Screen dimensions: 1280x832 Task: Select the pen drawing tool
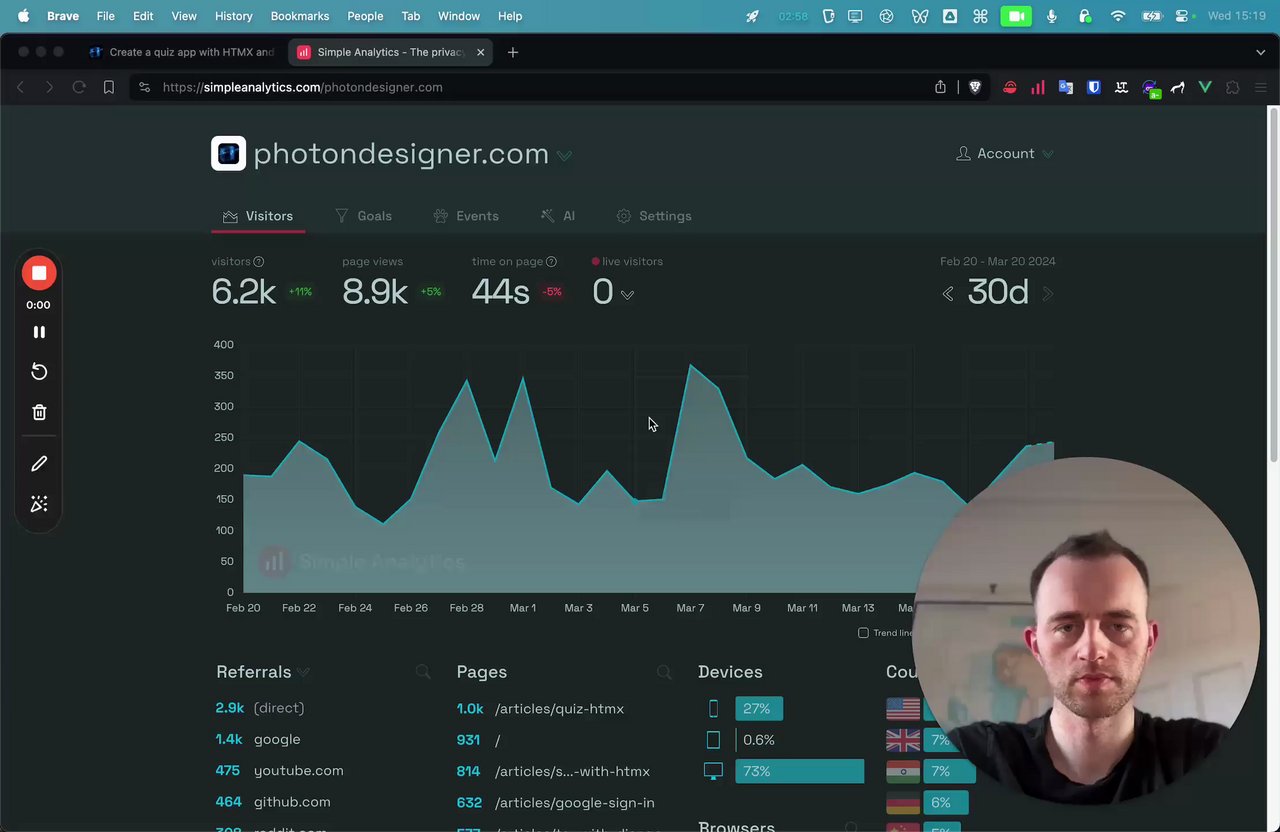pos(39,464)
